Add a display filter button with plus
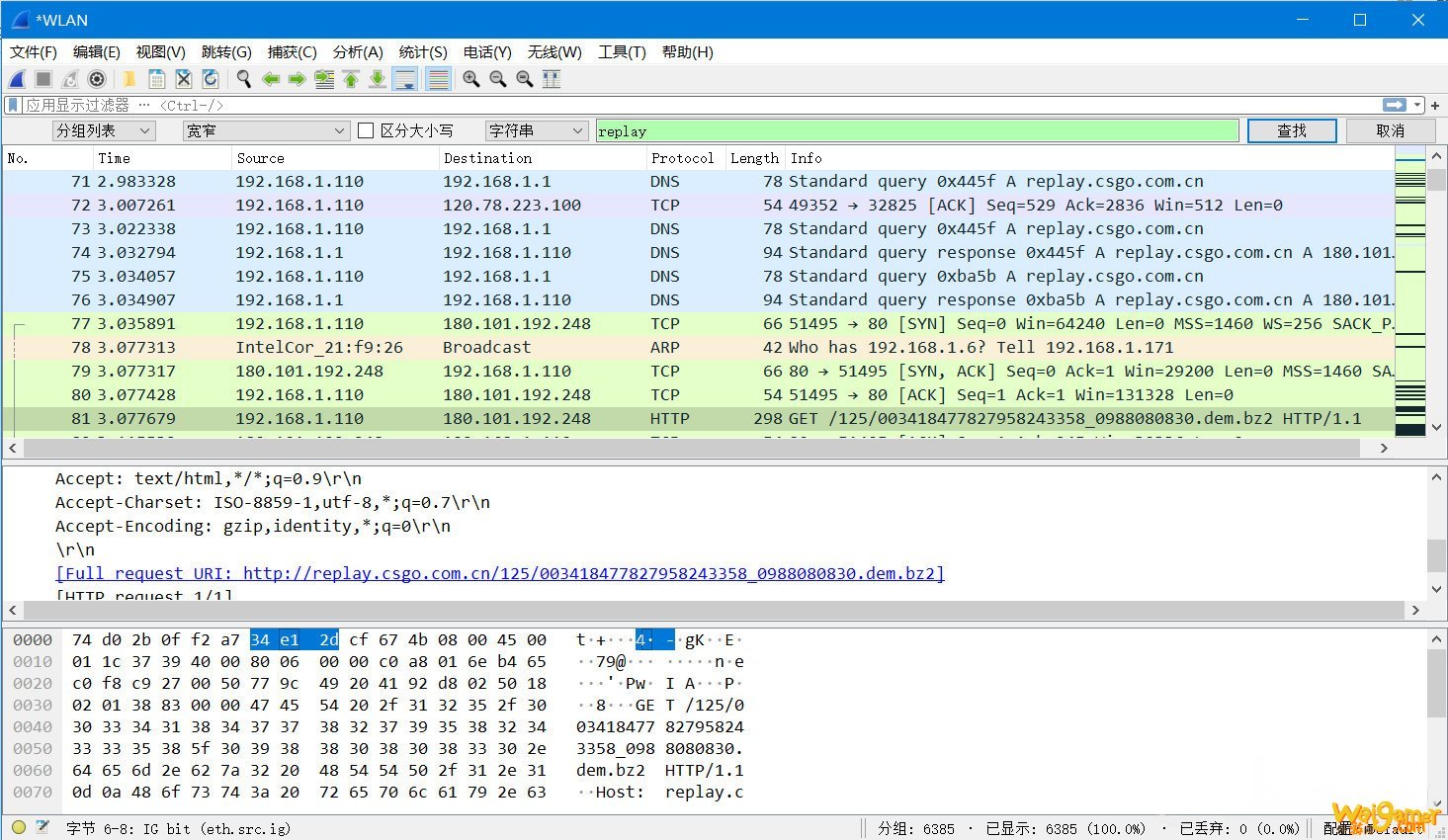Screen dimensions: 1448x840 [1435, 105]
